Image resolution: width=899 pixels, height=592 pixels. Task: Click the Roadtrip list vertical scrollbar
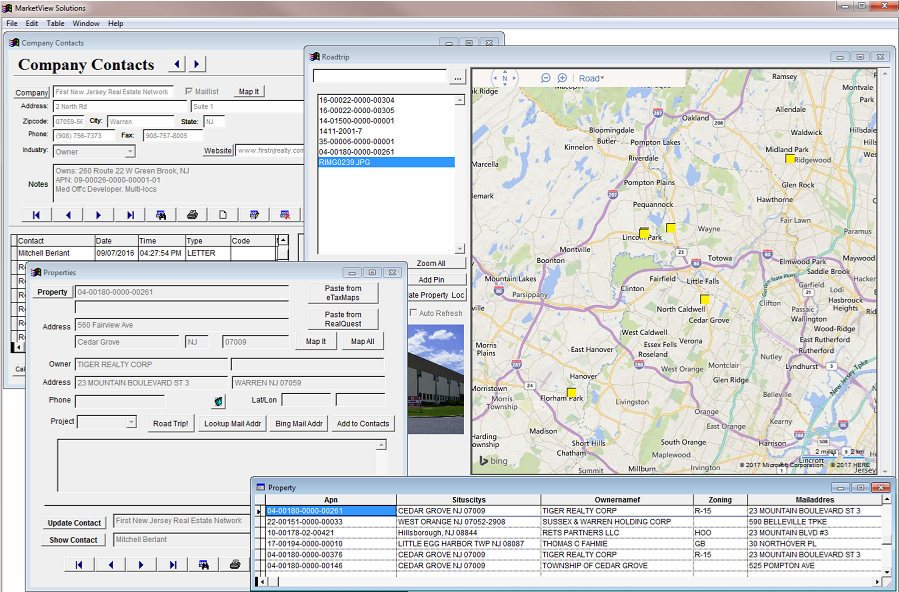(x=460, y=174)
